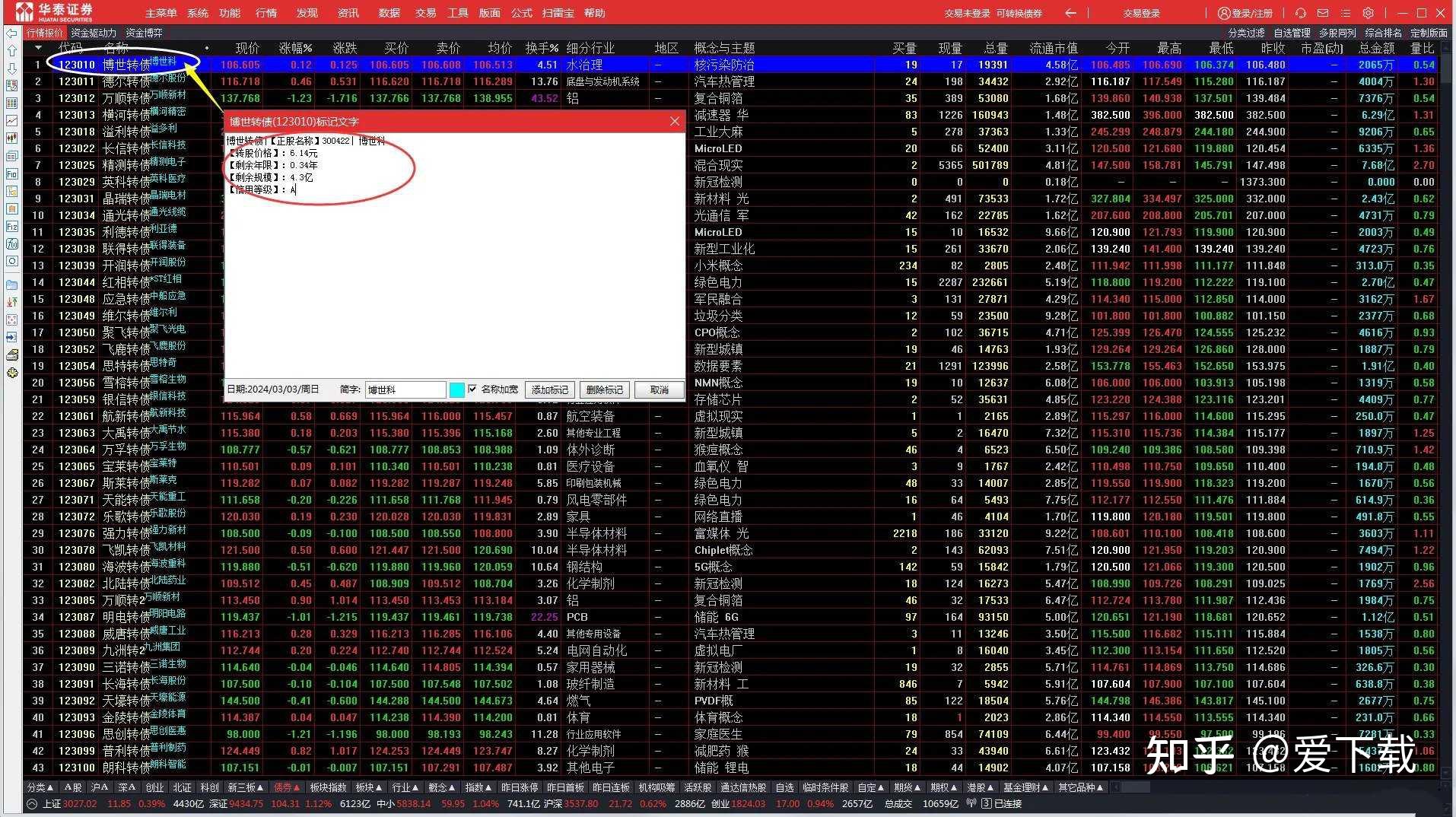The width and height of the screenshot is (1456, 817).
Task: Select the 昨日涨停 bottom tab
Action: pos(520,787)
